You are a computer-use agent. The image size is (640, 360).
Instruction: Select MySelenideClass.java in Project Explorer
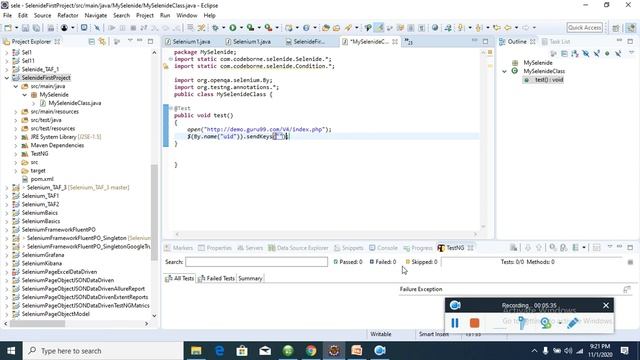[74, 103]
